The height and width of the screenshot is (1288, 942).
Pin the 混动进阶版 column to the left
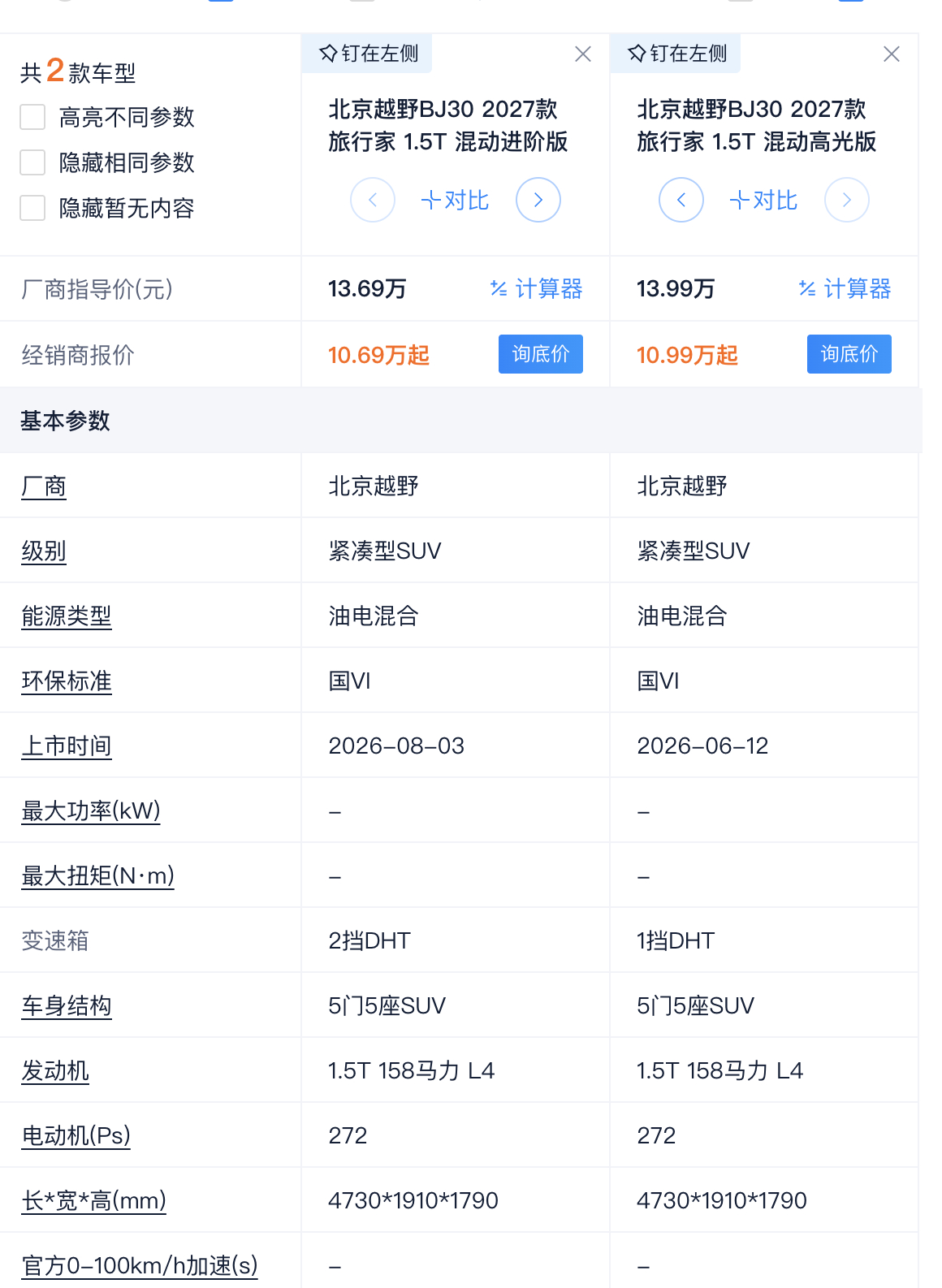coord(369,54)
